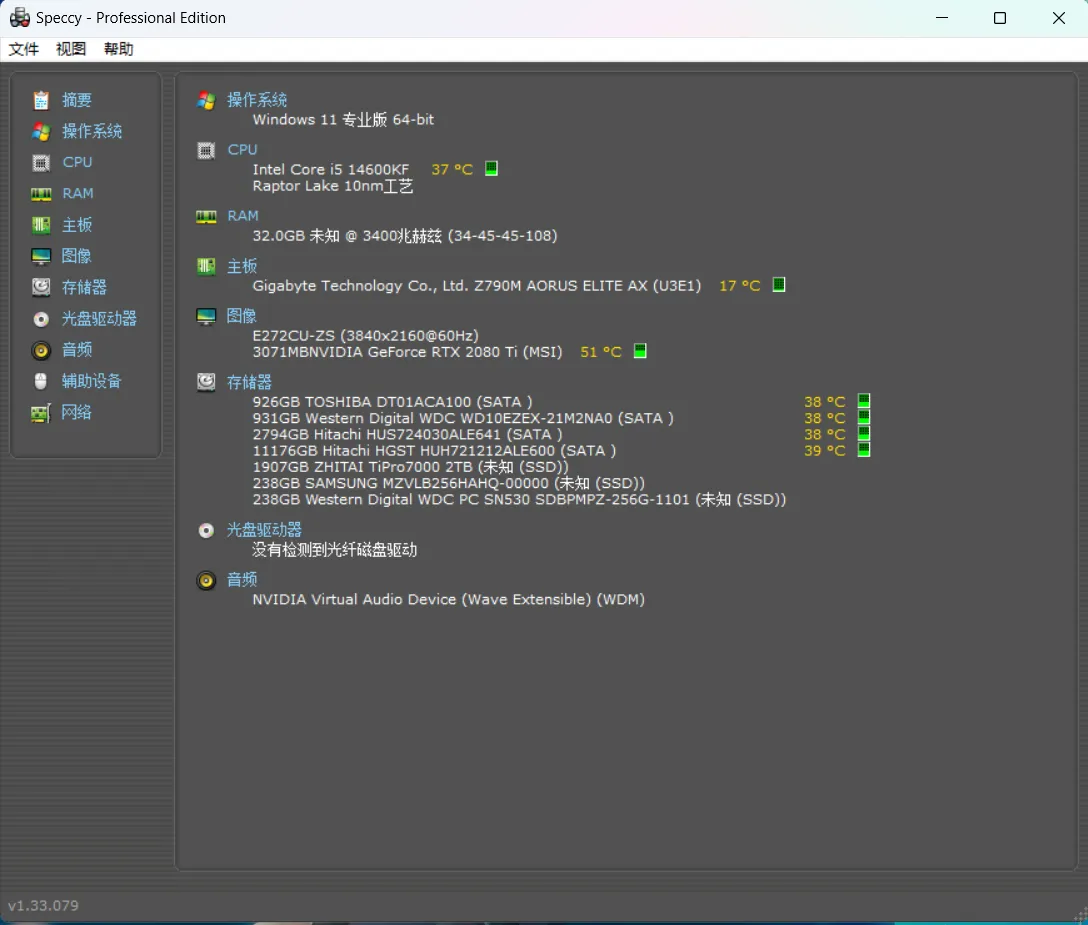
Task: Click the version number v1.33.079
Action: [x=43, y=906]
